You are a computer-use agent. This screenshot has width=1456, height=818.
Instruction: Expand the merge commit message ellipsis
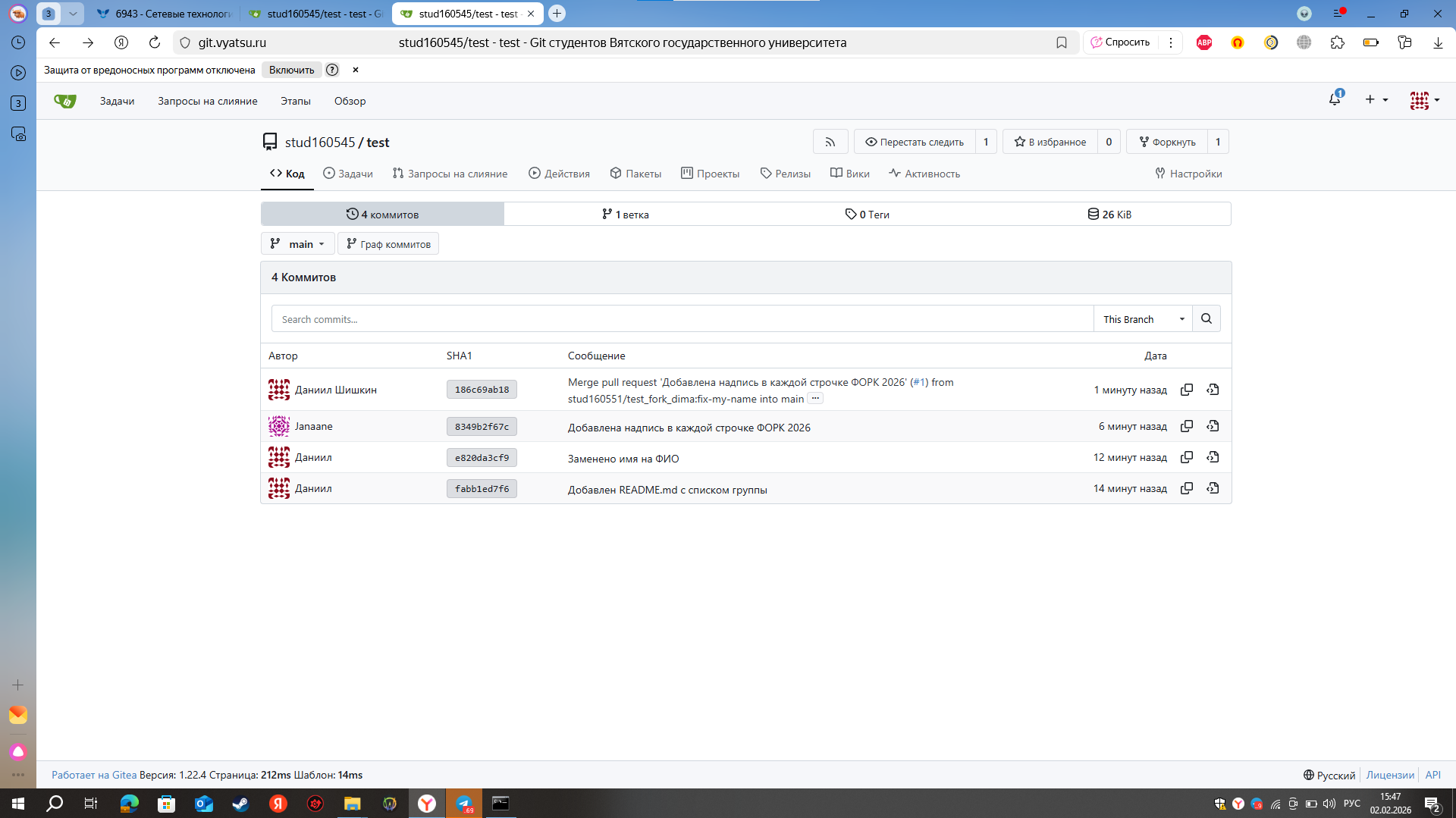pos(815,399)
